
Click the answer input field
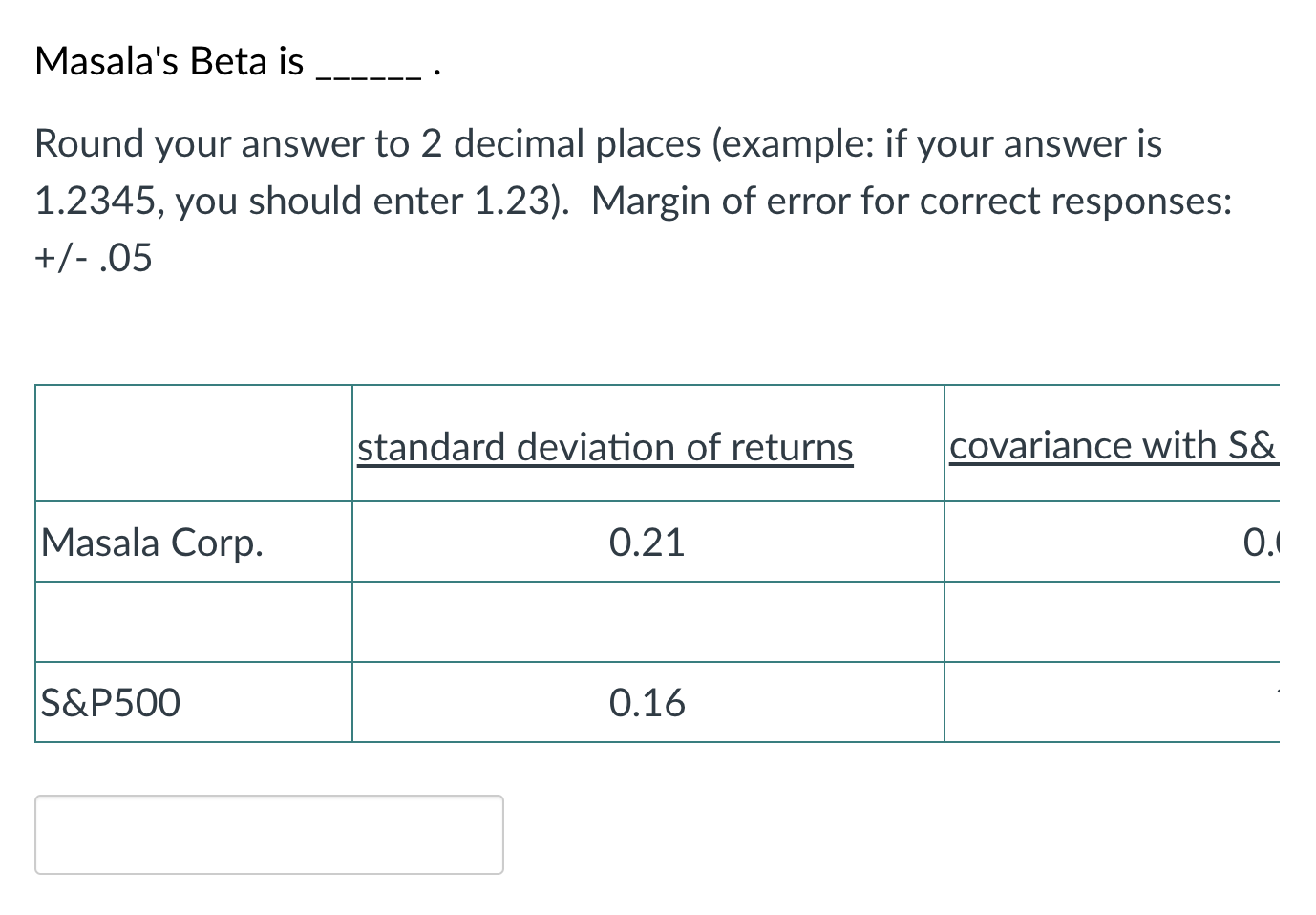[267, 834]
